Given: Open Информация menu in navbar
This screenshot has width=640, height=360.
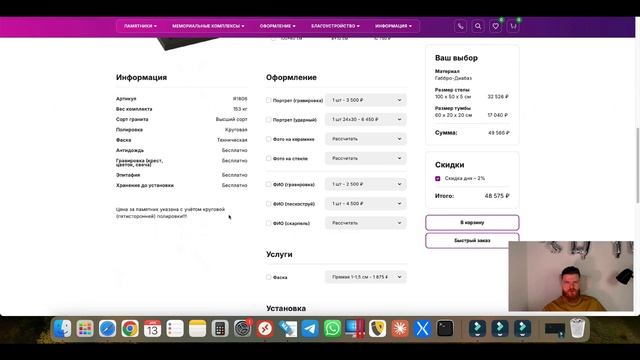Looking at the screenshot, I should 393,26.
